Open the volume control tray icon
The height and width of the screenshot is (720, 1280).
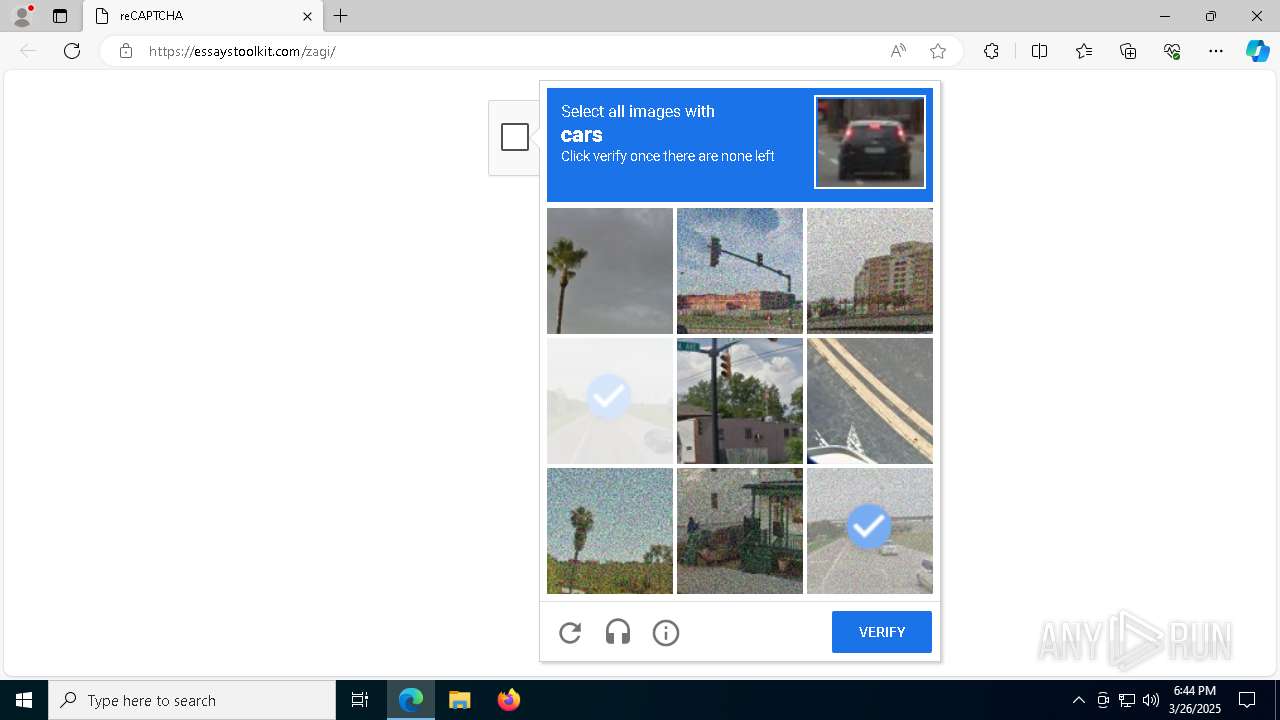(1150, 700)
